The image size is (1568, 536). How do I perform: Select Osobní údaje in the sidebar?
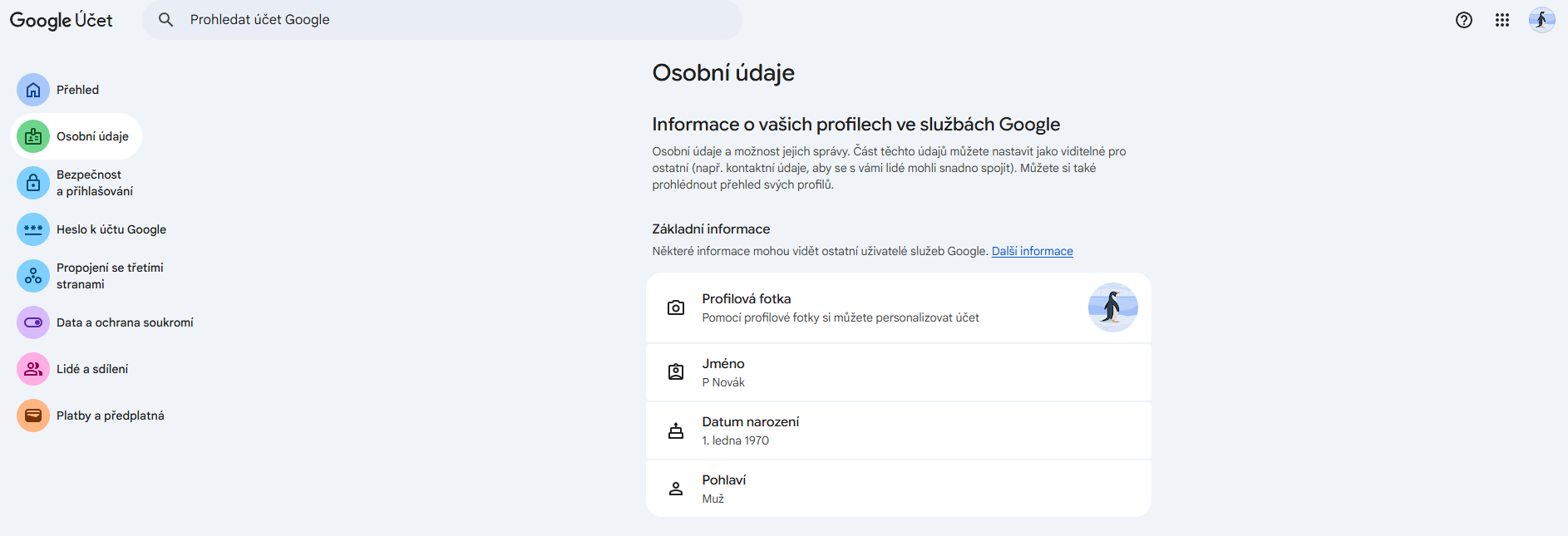(x=92, y=136)
